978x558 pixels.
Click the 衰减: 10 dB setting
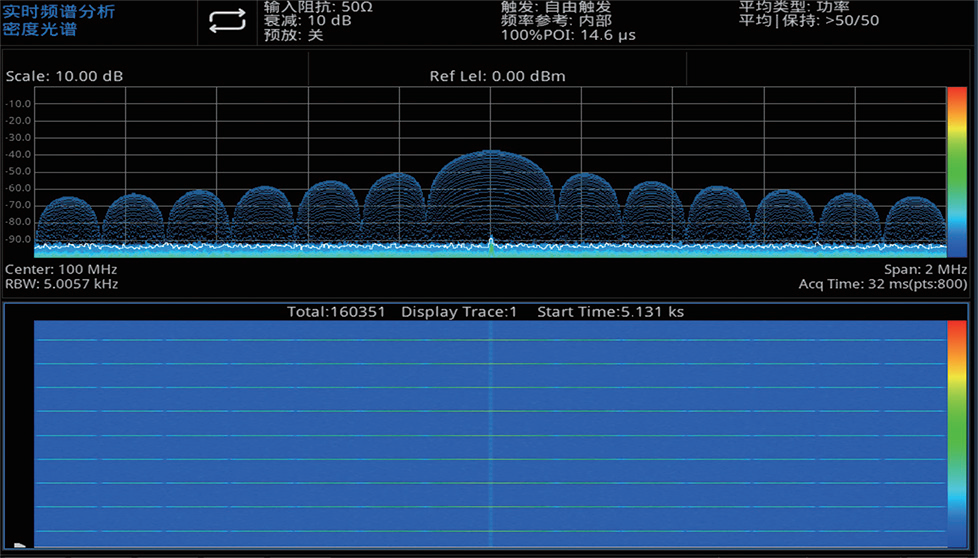(307, 21)
